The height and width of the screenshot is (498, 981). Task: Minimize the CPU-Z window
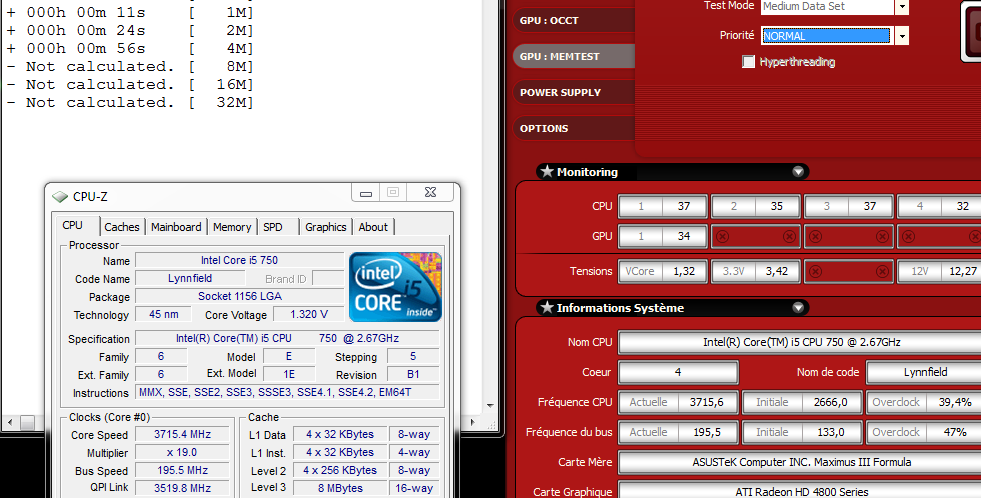[x=366, y=193]
